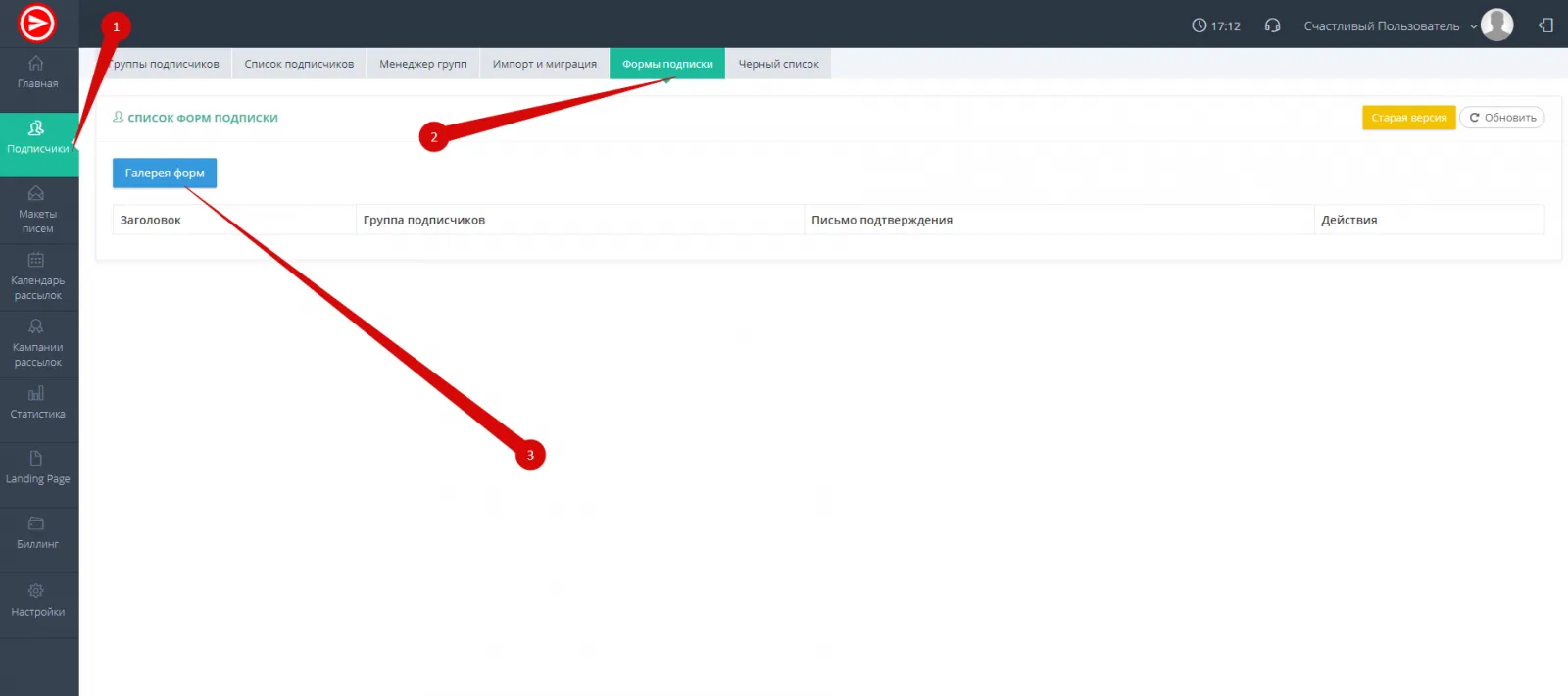Screen dimensions: 1568x696
Task: Open Биллинг section in sidebar
Action: coord(37,533)
